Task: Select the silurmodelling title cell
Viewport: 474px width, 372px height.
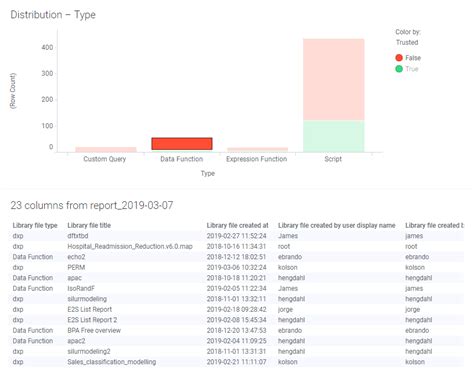Action: (87, 299)
